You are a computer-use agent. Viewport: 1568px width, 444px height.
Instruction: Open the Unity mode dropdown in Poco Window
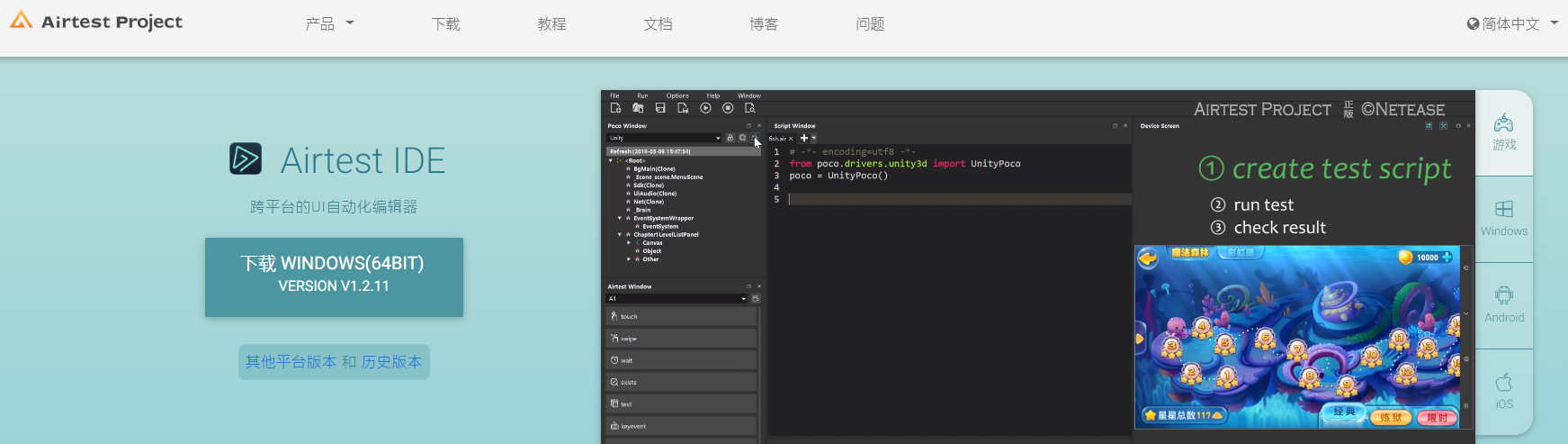point(664,138)
